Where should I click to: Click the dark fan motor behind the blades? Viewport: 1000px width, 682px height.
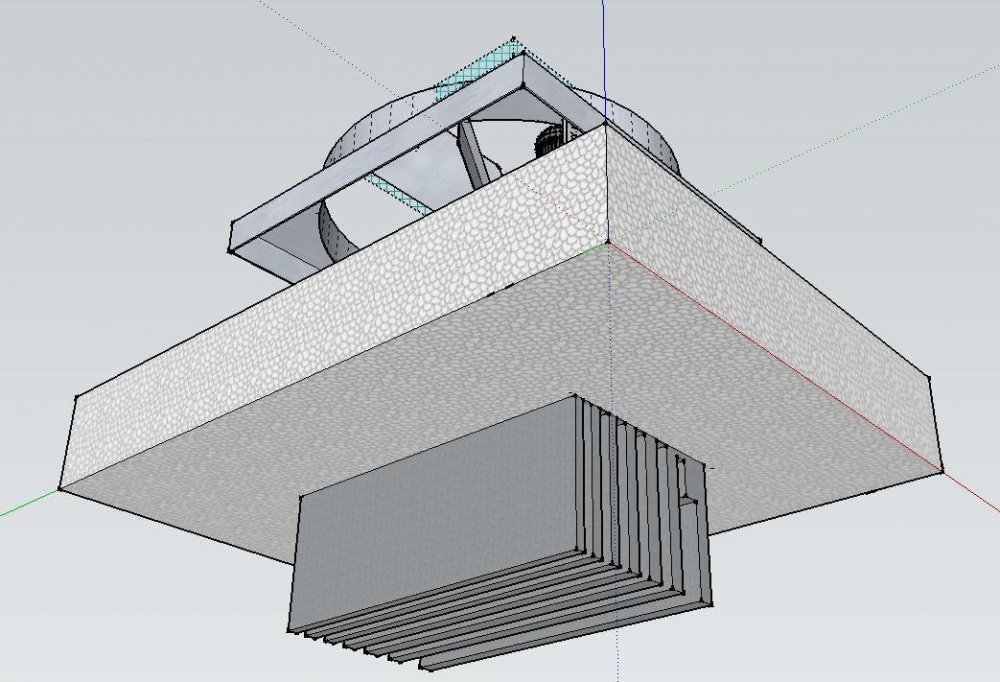550,142
